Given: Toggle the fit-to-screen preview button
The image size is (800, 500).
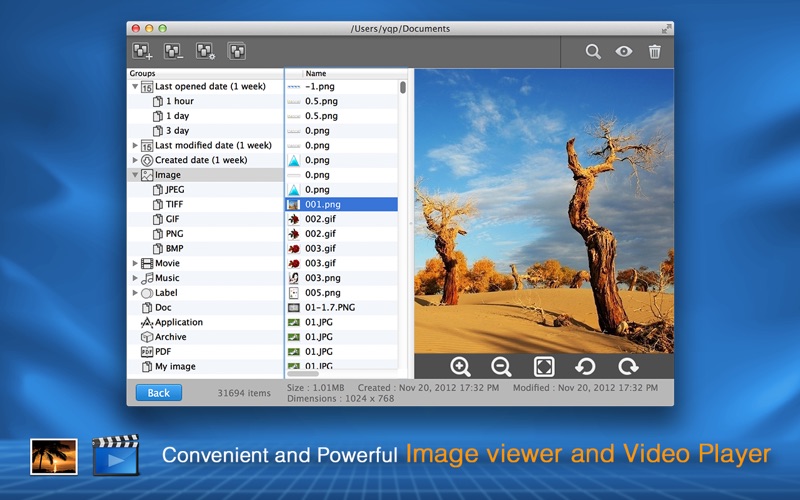Looking at the screenshot, I should point(544,367).
